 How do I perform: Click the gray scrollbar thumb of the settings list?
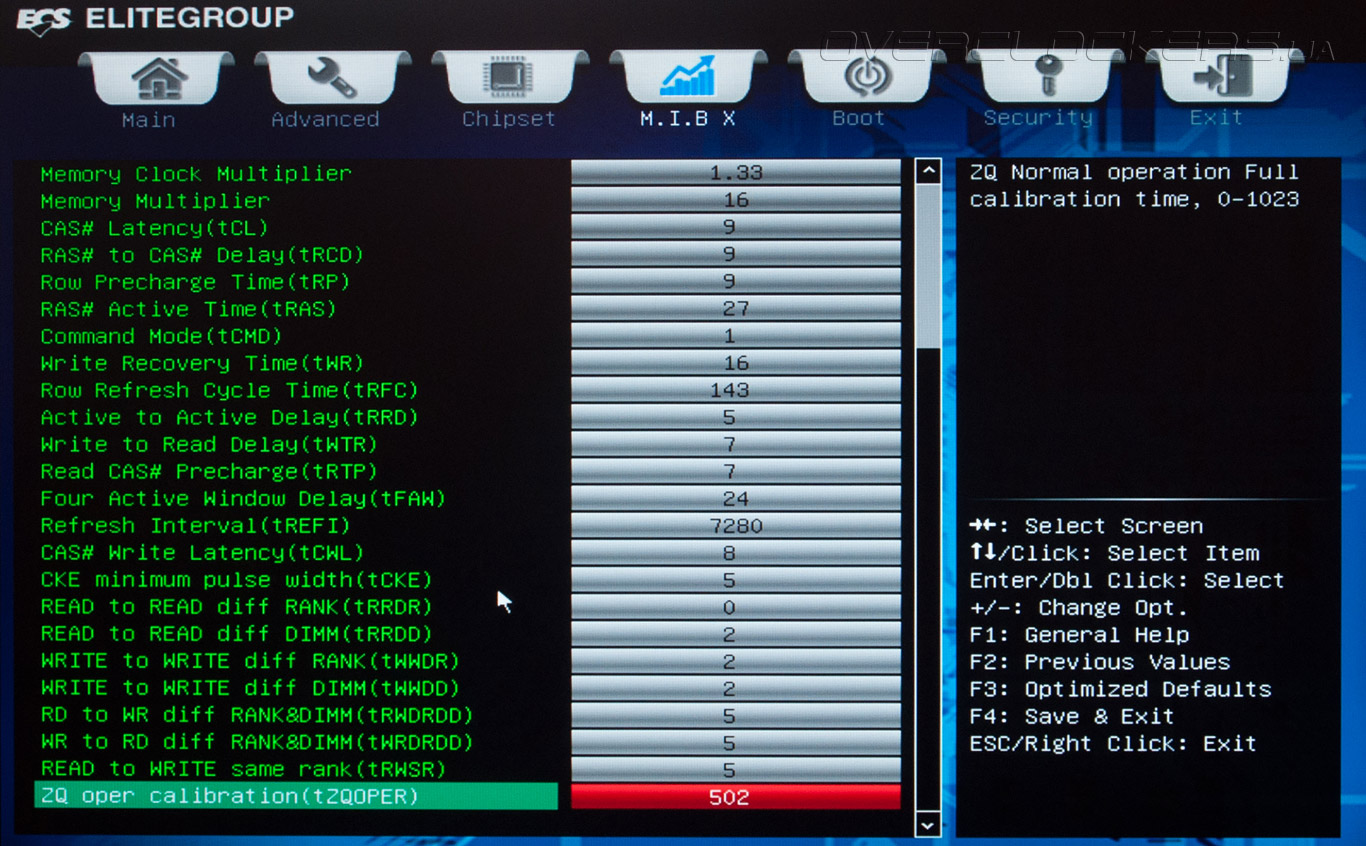928,266
